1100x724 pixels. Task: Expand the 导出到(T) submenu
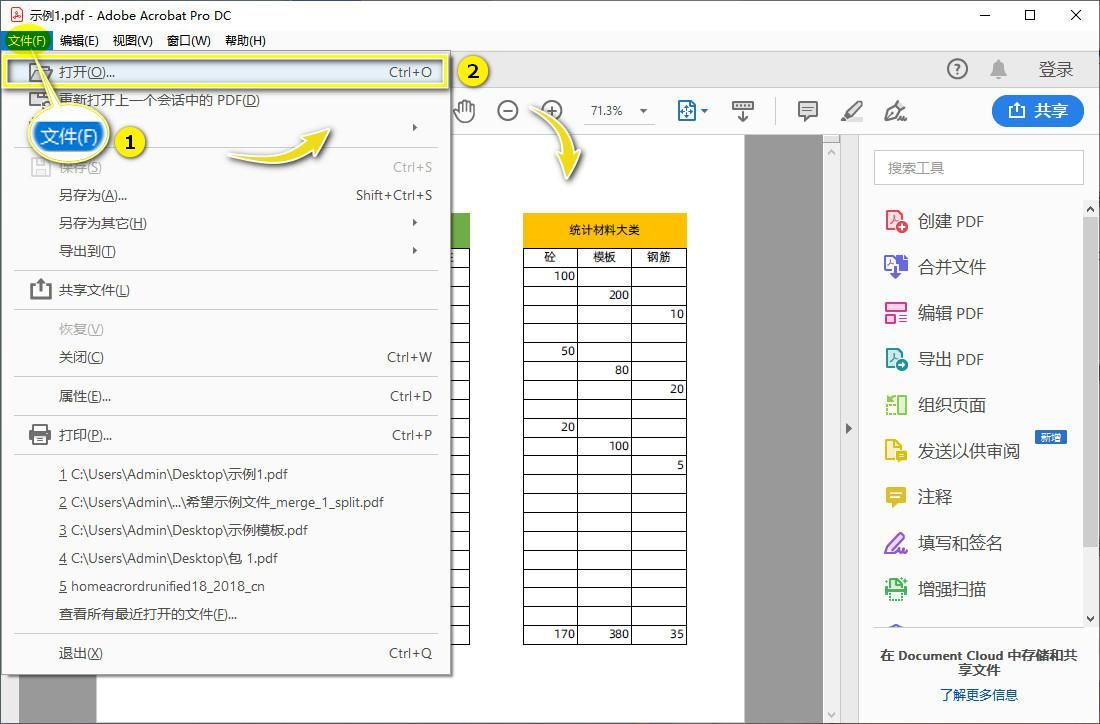tap(226, 251)
